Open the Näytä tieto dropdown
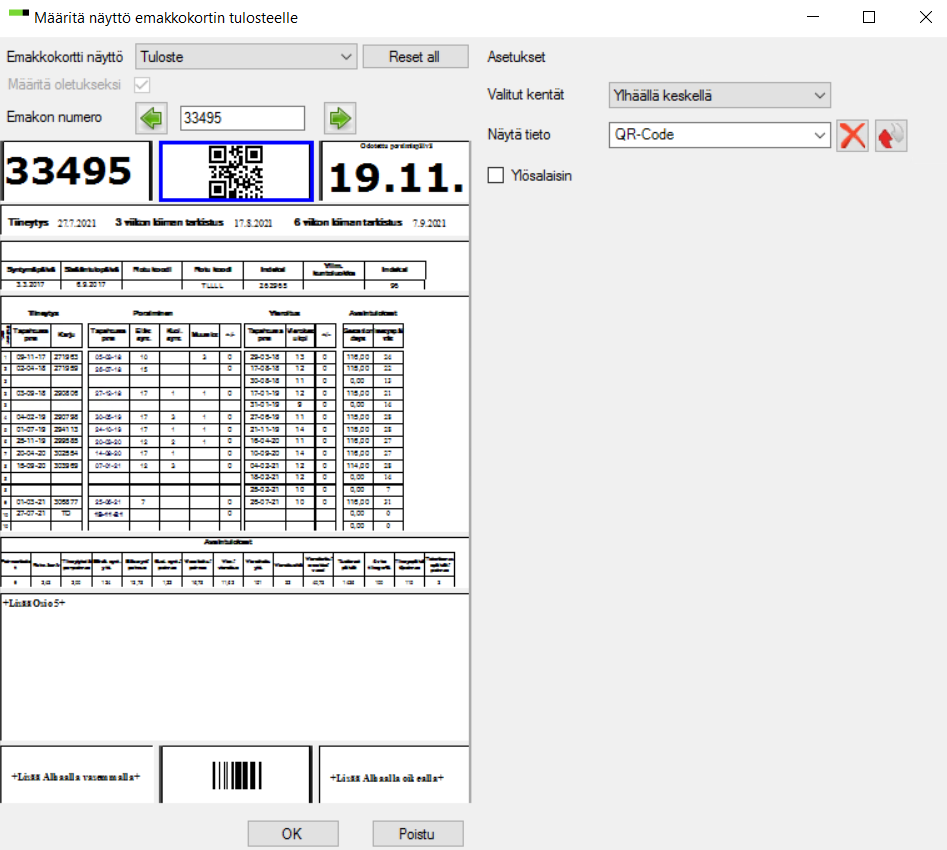 coord(719,135)
